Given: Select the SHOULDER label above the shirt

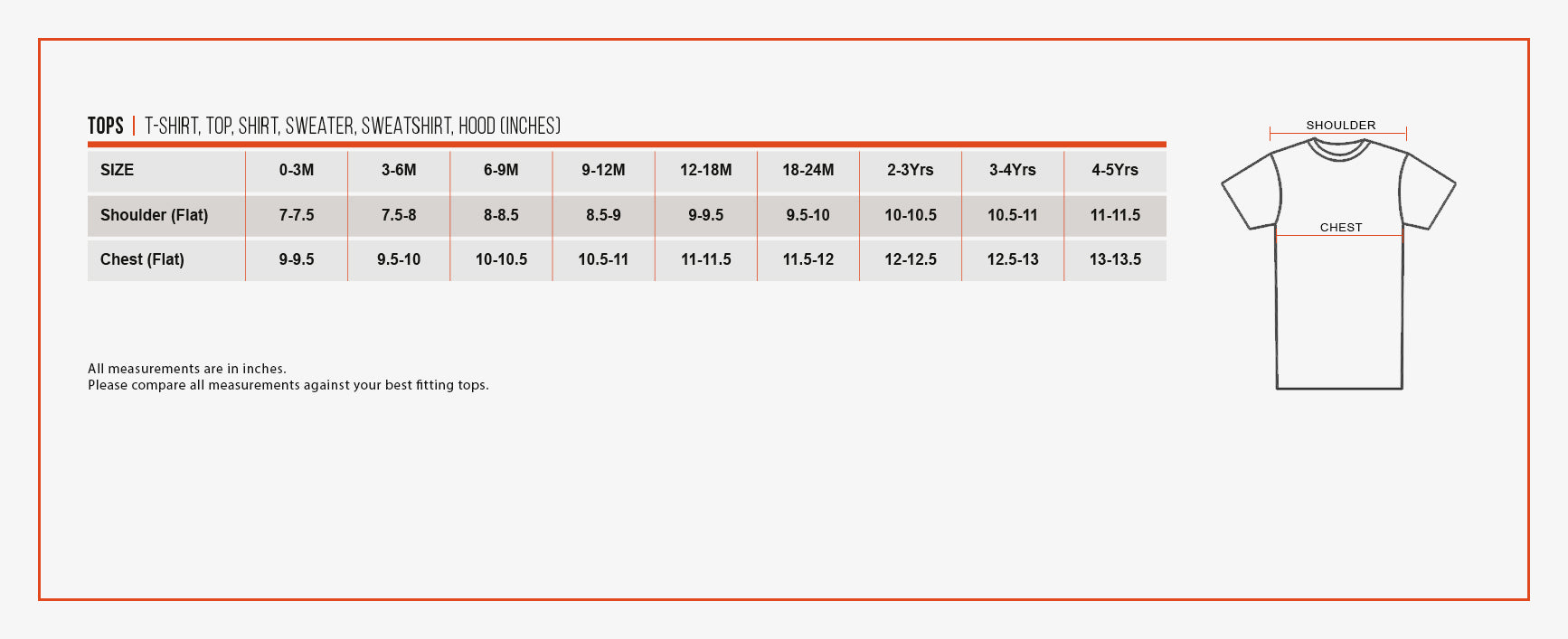Looking at the screenshot, I should click(x=1340, y=126).
